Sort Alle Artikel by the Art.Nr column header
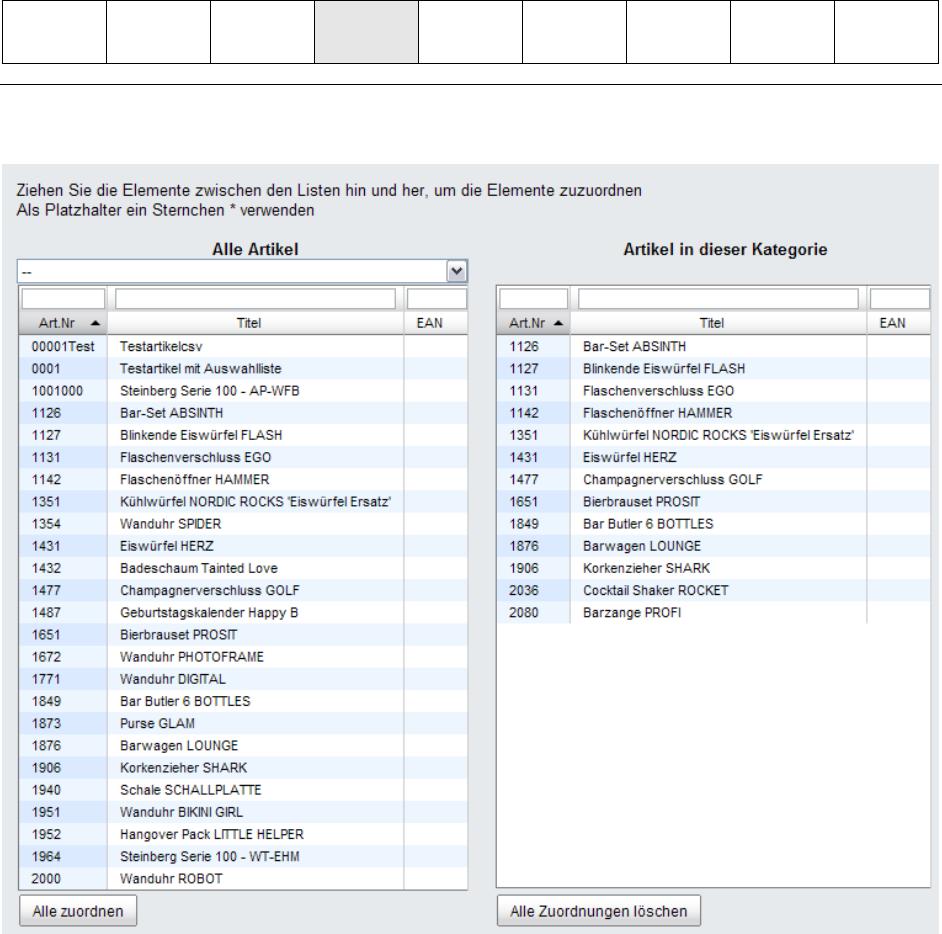The image size is (942, 934). 63,323
